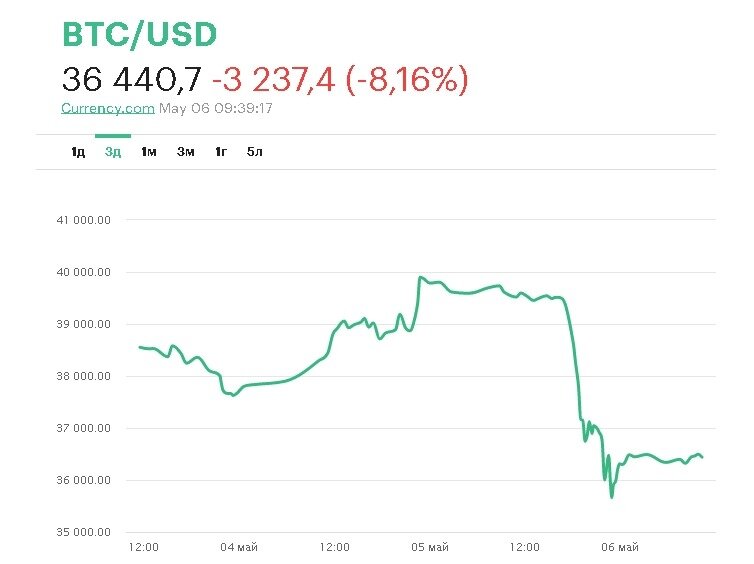Screen dimensions: 754x564
Task: Show the 1г yearly chart range
Action: [220, 152]
